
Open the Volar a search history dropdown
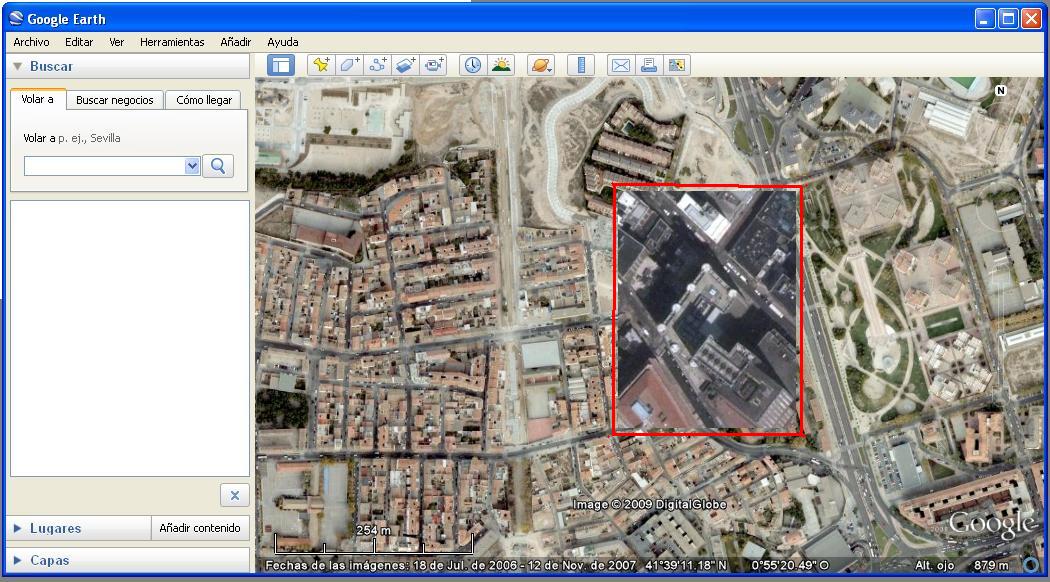coord(193,166)
